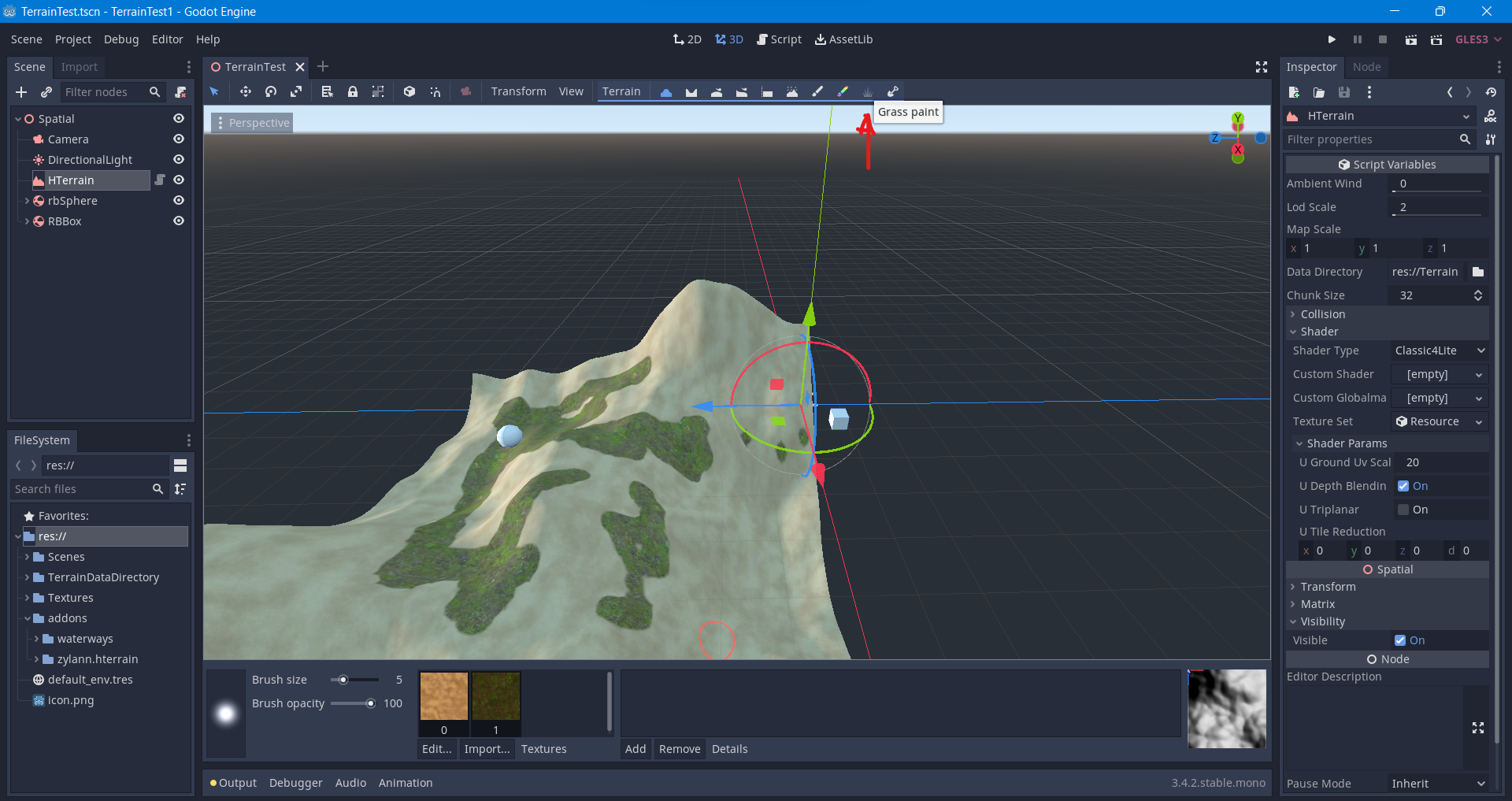Activate the Grass paint terrain tool

pyautogui.click(x=867, y=91)
